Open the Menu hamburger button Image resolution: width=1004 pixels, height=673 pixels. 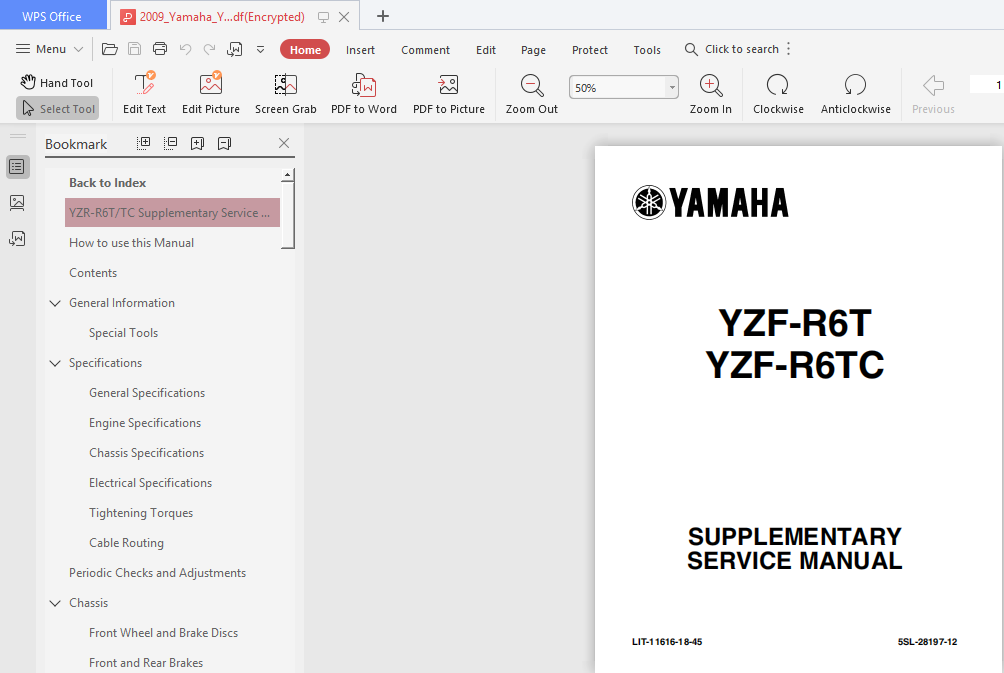(49, 49)
